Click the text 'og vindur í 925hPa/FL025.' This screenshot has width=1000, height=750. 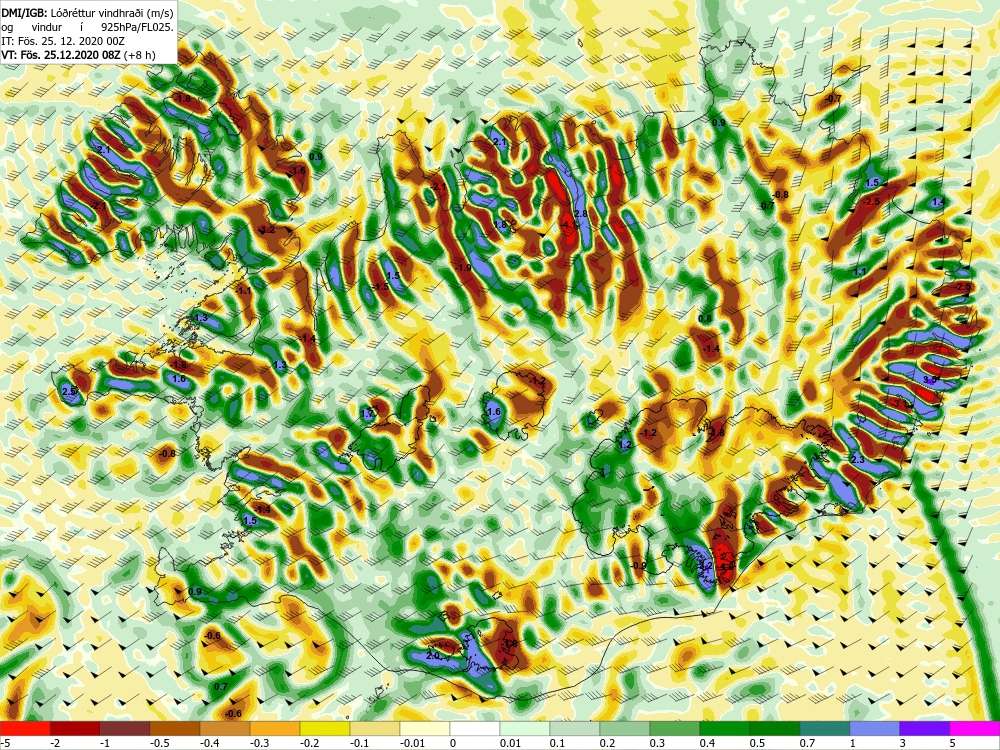[x=87, y=27]
